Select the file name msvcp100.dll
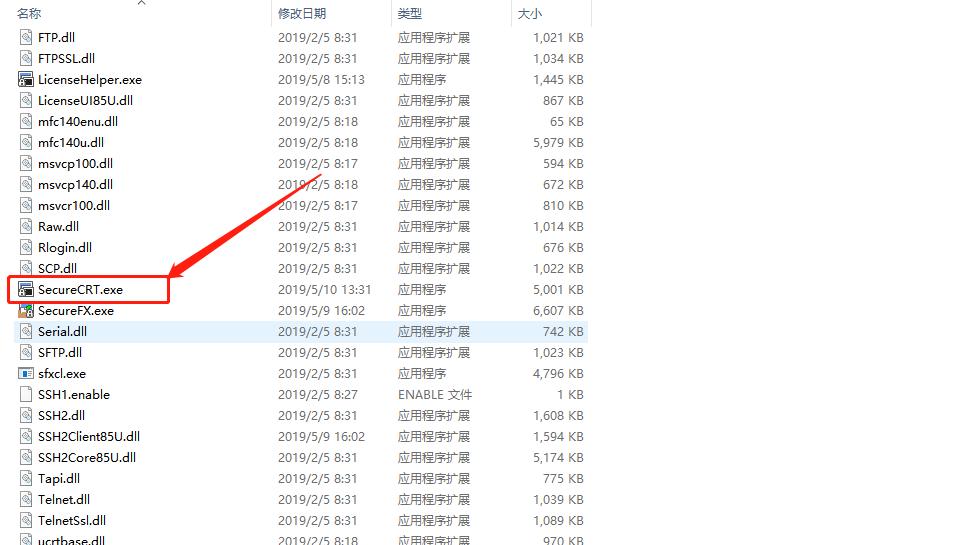 pyautogui.click(x=76, y=164)
